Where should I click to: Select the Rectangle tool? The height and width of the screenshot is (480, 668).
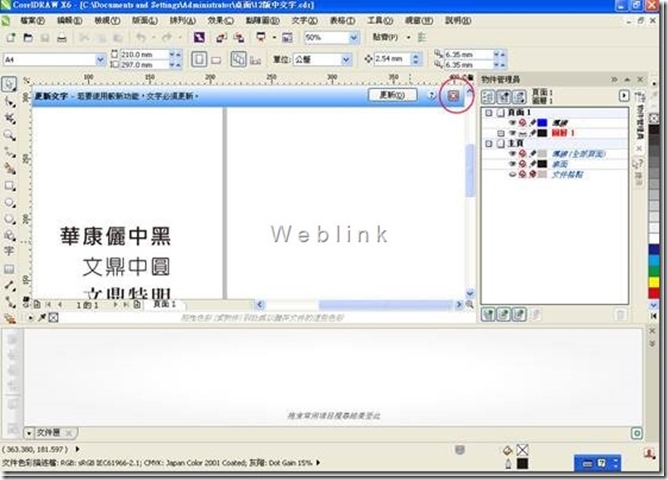(9, 186)
